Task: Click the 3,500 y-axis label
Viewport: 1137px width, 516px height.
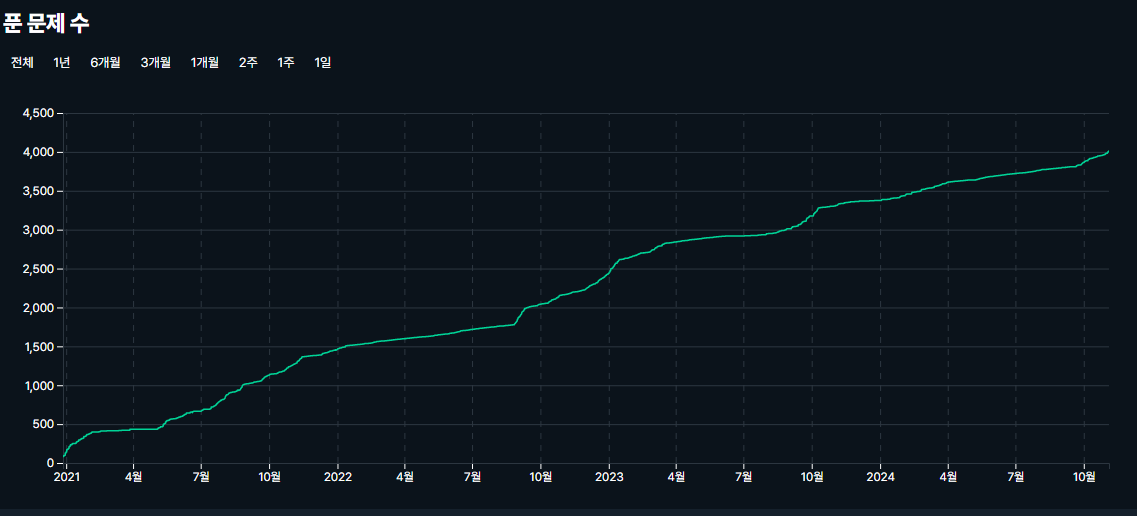Action: (38, 191)
